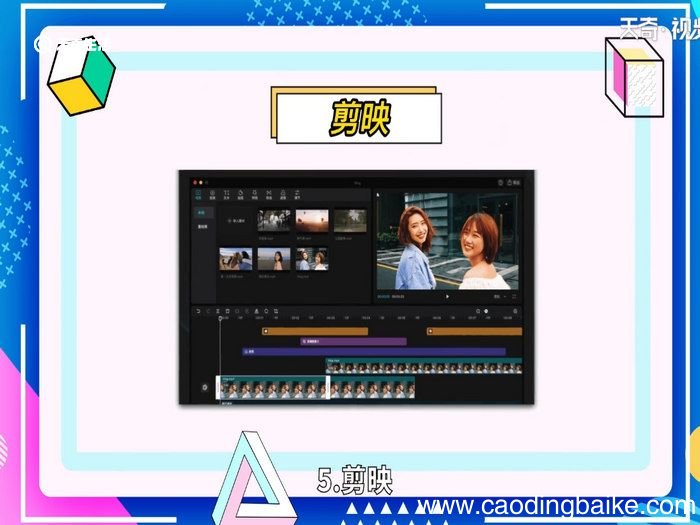Viewport: 700px width, 525px height.
Task: Open the Effects (特效) tab
Action: (x=255, y=194)
